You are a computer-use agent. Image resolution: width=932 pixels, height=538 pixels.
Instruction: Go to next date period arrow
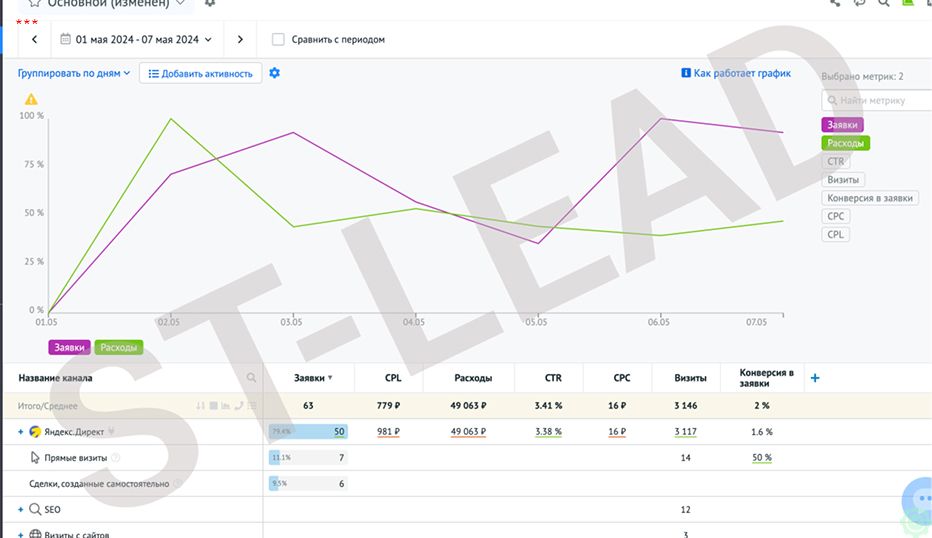coord(240,39)
